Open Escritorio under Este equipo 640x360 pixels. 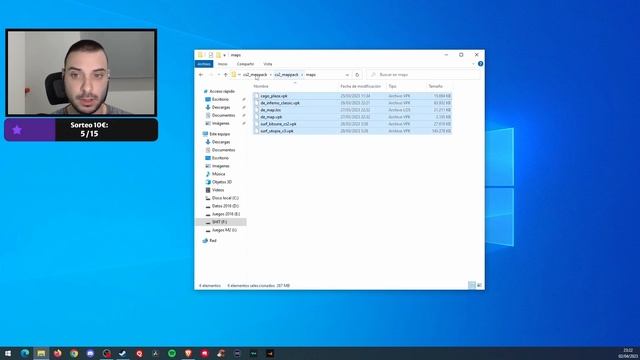tap(220, 158)
